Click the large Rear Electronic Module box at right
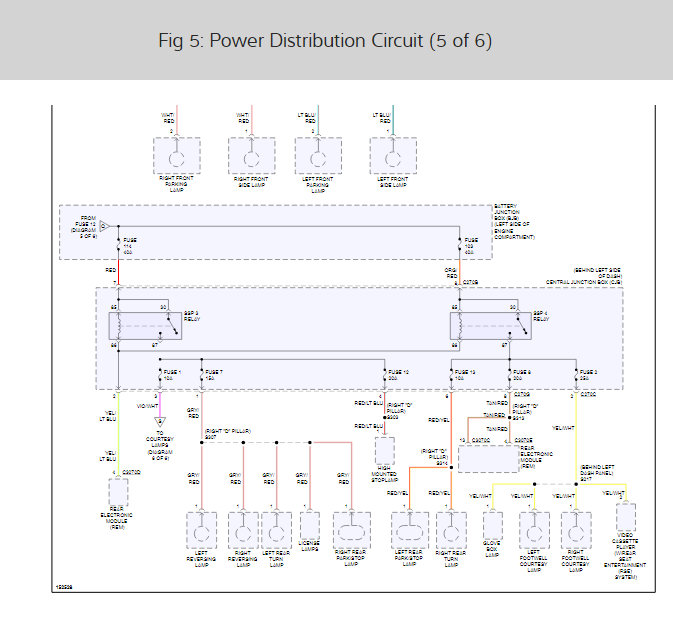673x630 pixels. tap(488, 459)
